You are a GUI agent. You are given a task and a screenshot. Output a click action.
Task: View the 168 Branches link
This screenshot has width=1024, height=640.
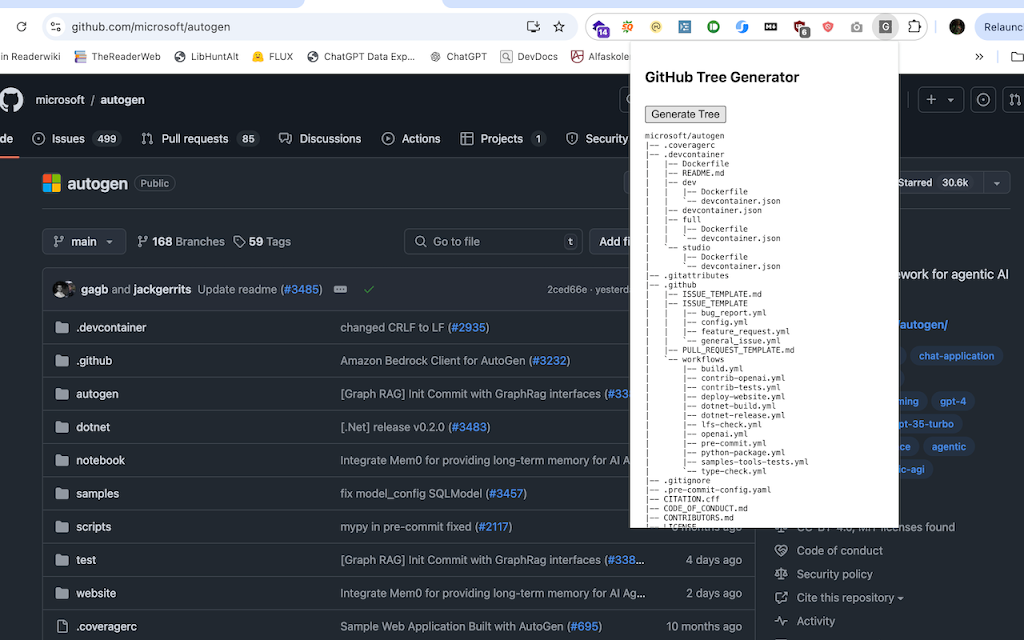181,242
